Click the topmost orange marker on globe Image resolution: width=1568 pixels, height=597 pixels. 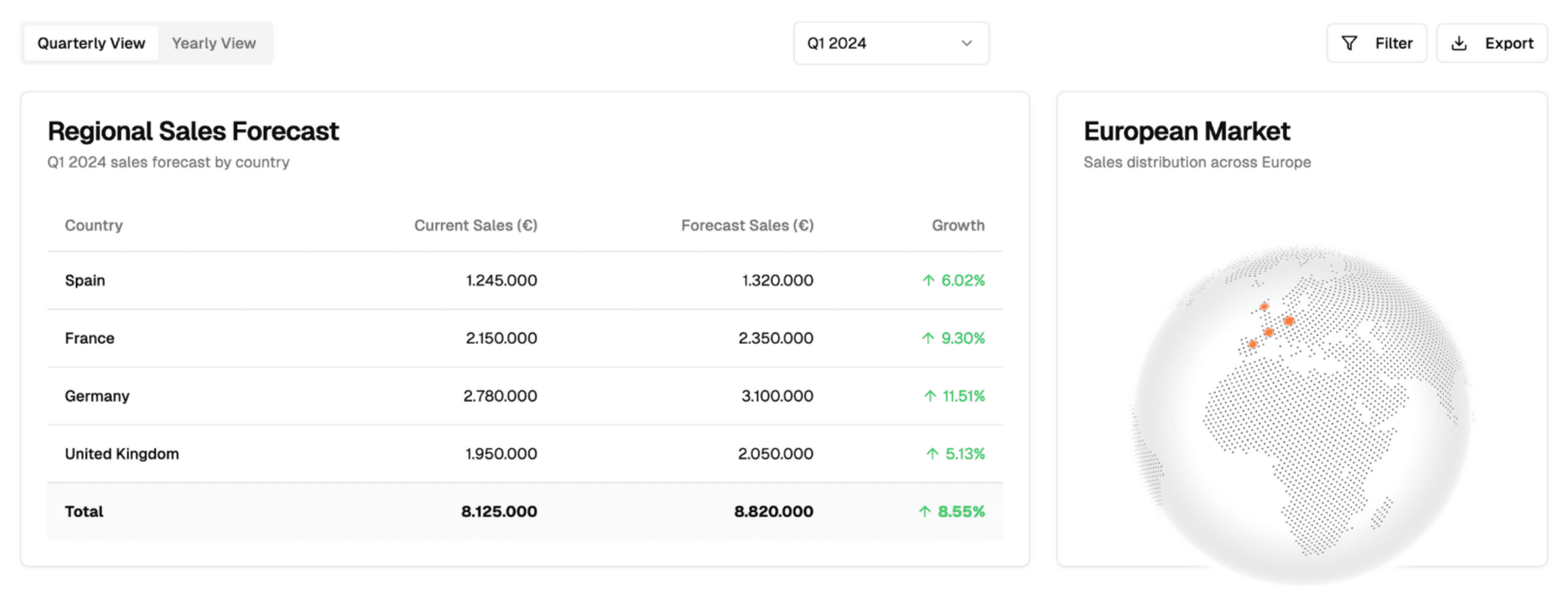tap(1263, 306)
